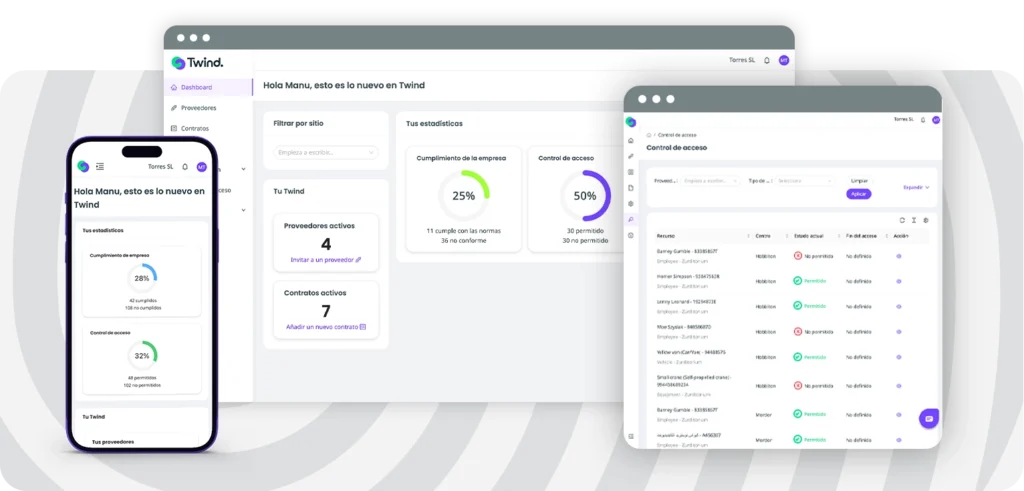Refresh the access control table
Viewport: 1024px width, 491px height.
pyautogui.click(x=903, y=220)
